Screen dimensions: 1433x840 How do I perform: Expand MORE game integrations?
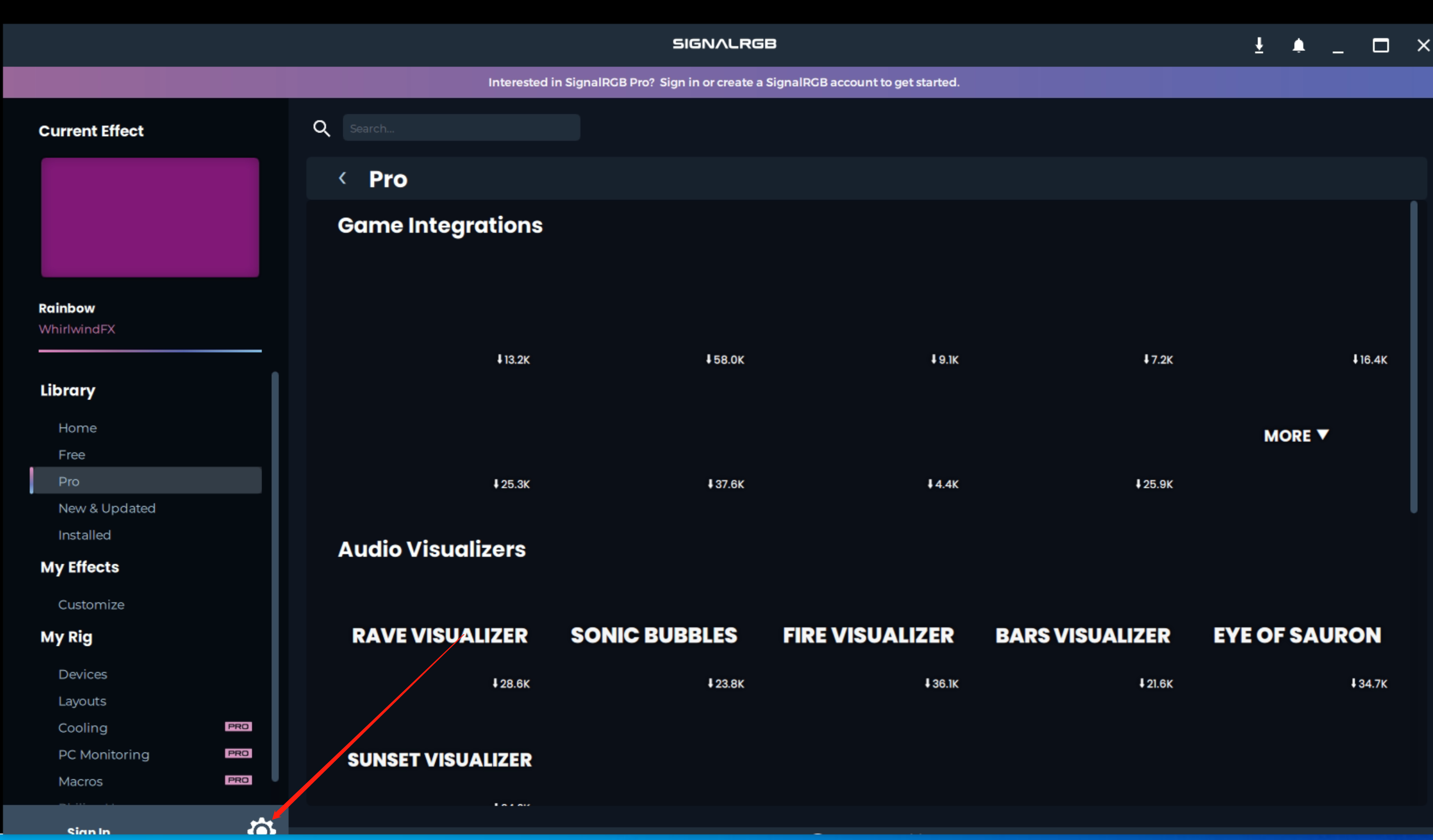tap(1296, 436)
